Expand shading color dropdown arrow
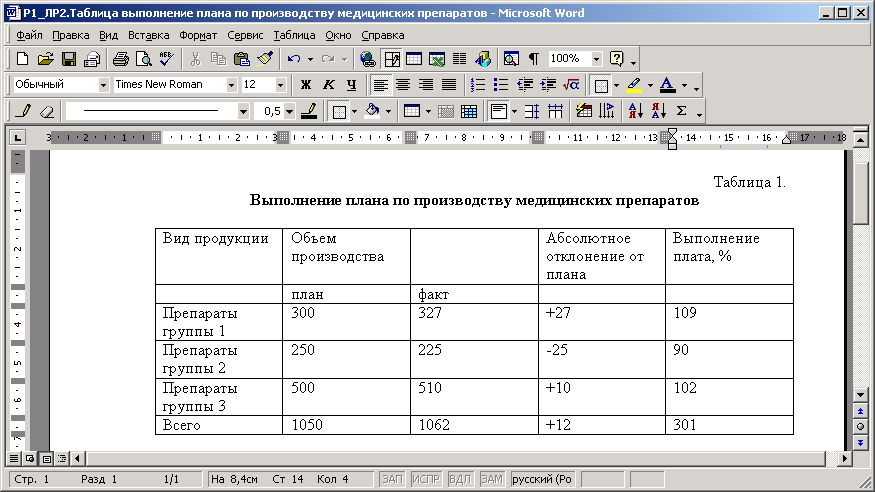 click(x=388, y=111)
